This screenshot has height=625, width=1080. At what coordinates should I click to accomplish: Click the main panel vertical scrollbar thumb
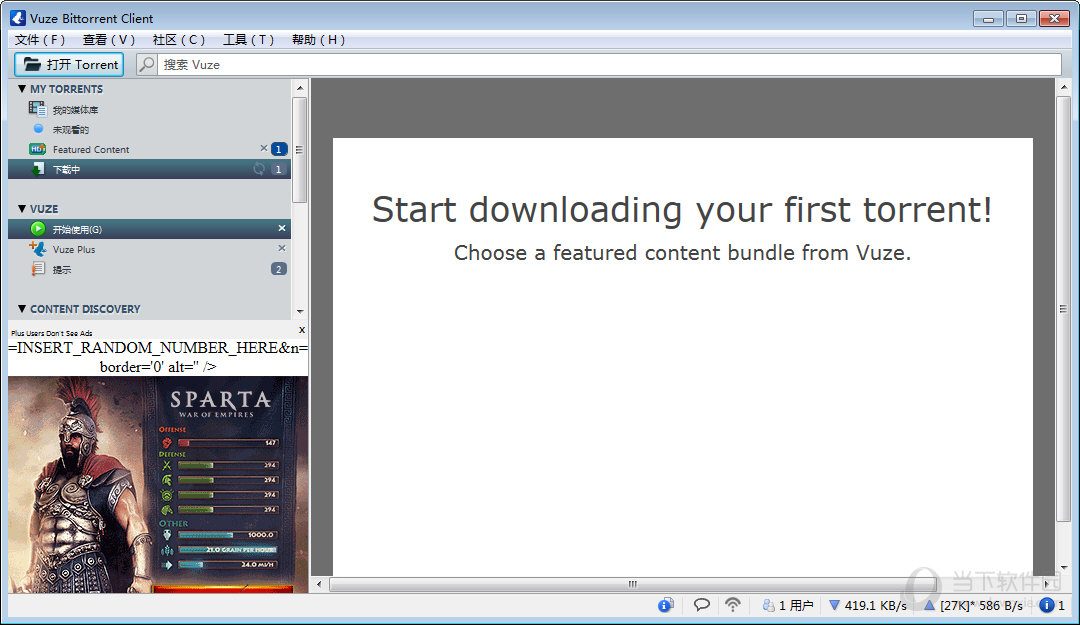(1064, 309)
